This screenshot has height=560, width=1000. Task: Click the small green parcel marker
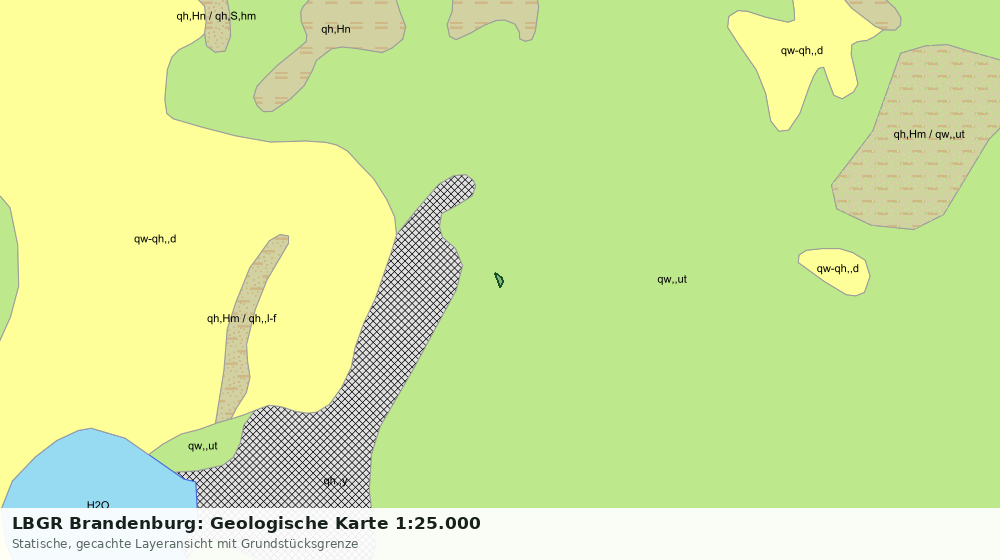coord(499,280)
